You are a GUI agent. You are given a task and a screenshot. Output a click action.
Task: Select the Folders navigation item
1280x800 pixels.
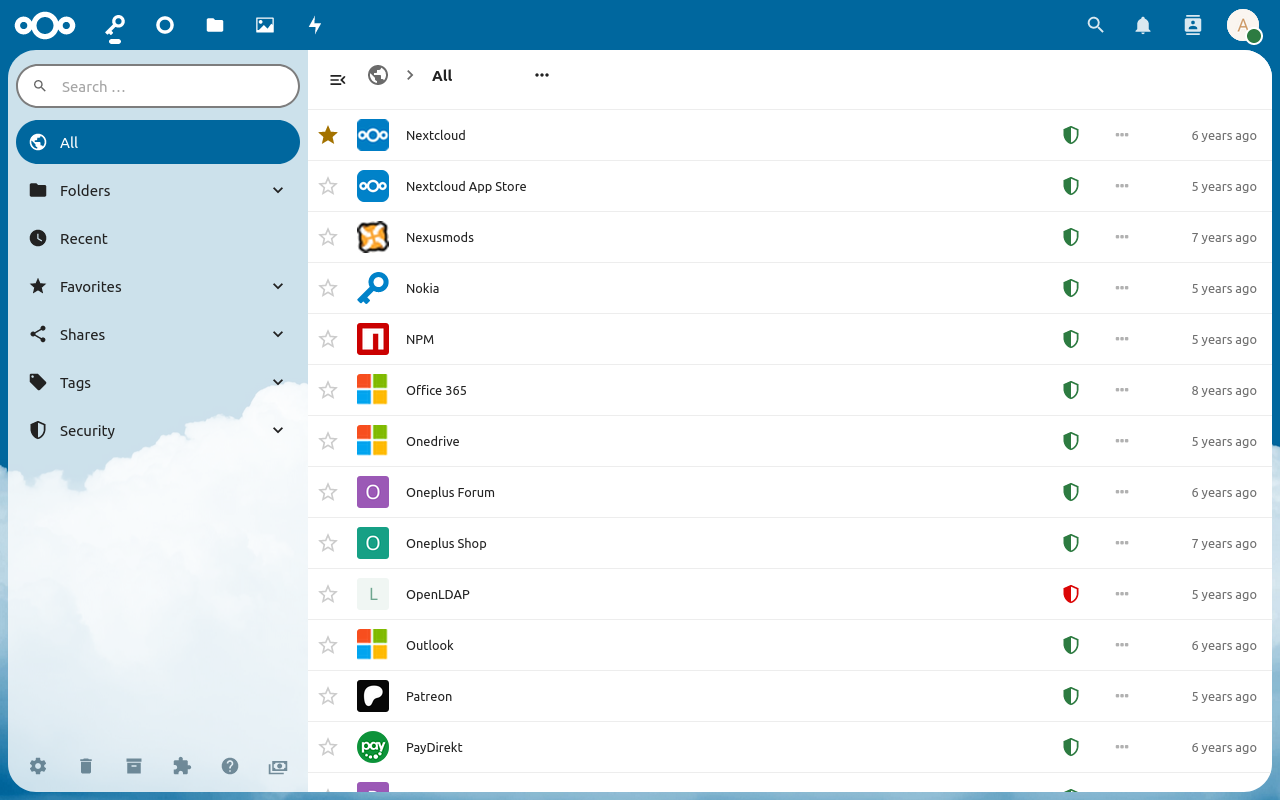click(158, 190)
